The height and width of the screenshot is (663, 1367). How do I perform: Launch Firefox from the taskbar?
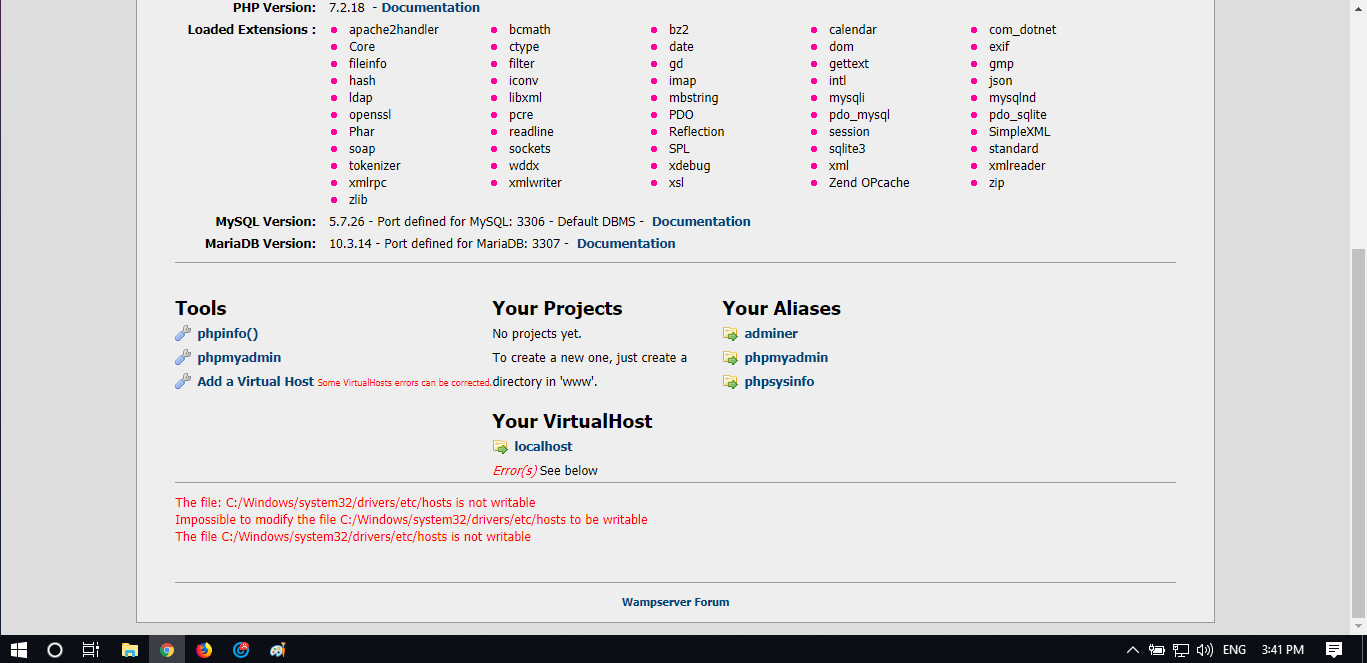pos(204,649)
